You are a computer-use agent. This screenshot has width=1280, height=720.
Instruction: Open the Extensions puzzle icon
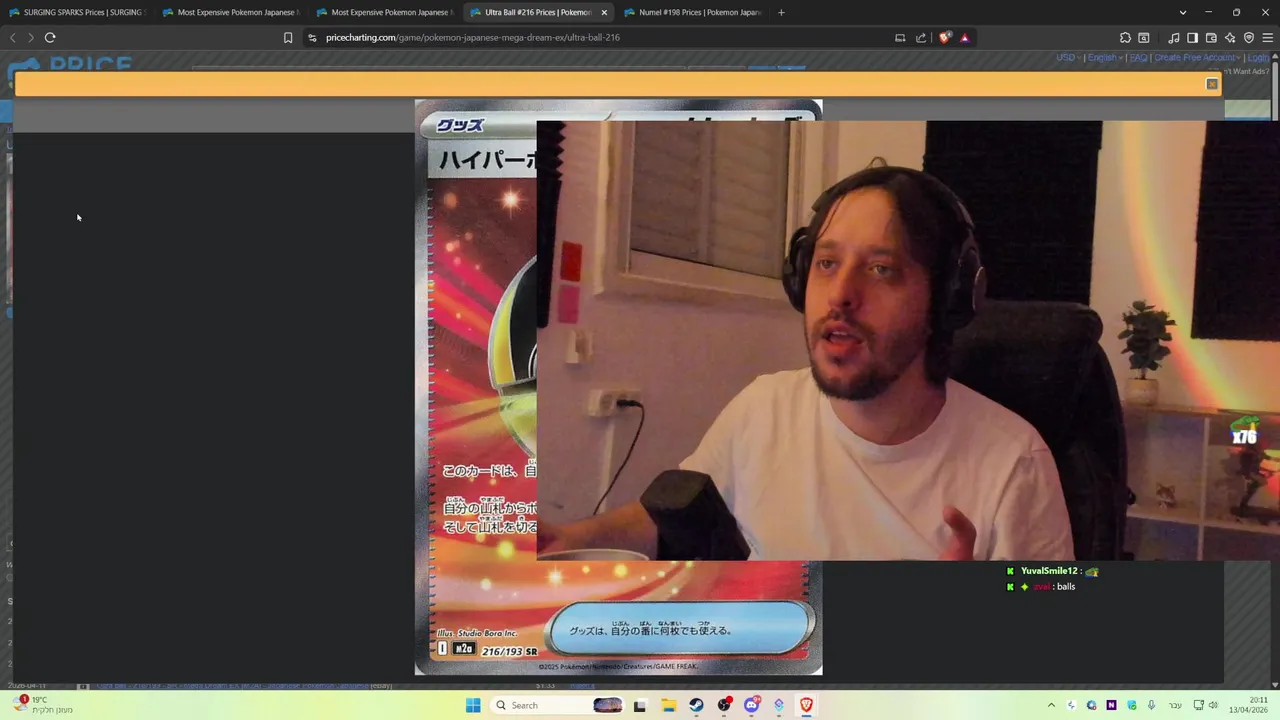tap(1125, 38)
